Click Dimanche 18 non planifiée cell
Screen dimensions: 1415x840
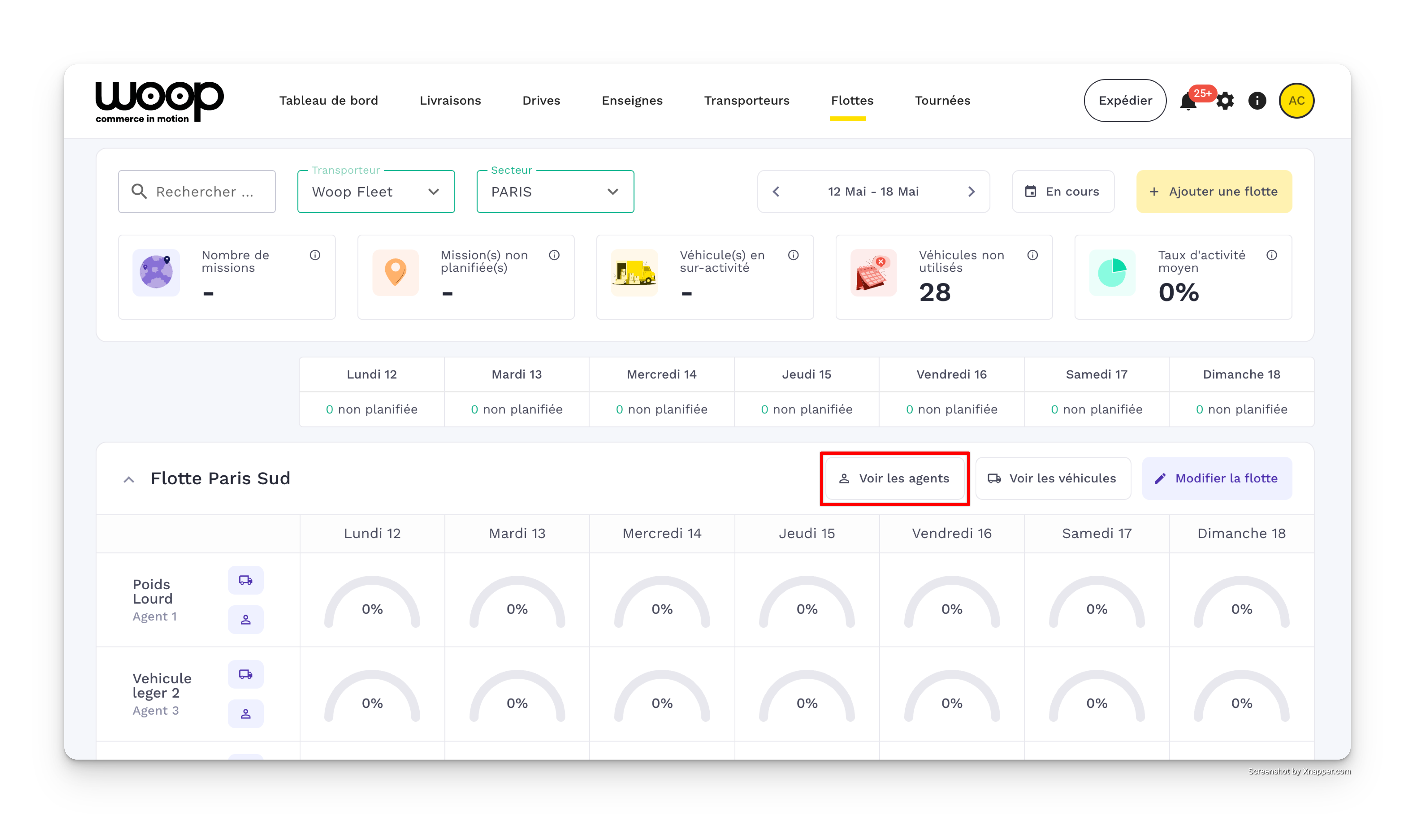1241,409
